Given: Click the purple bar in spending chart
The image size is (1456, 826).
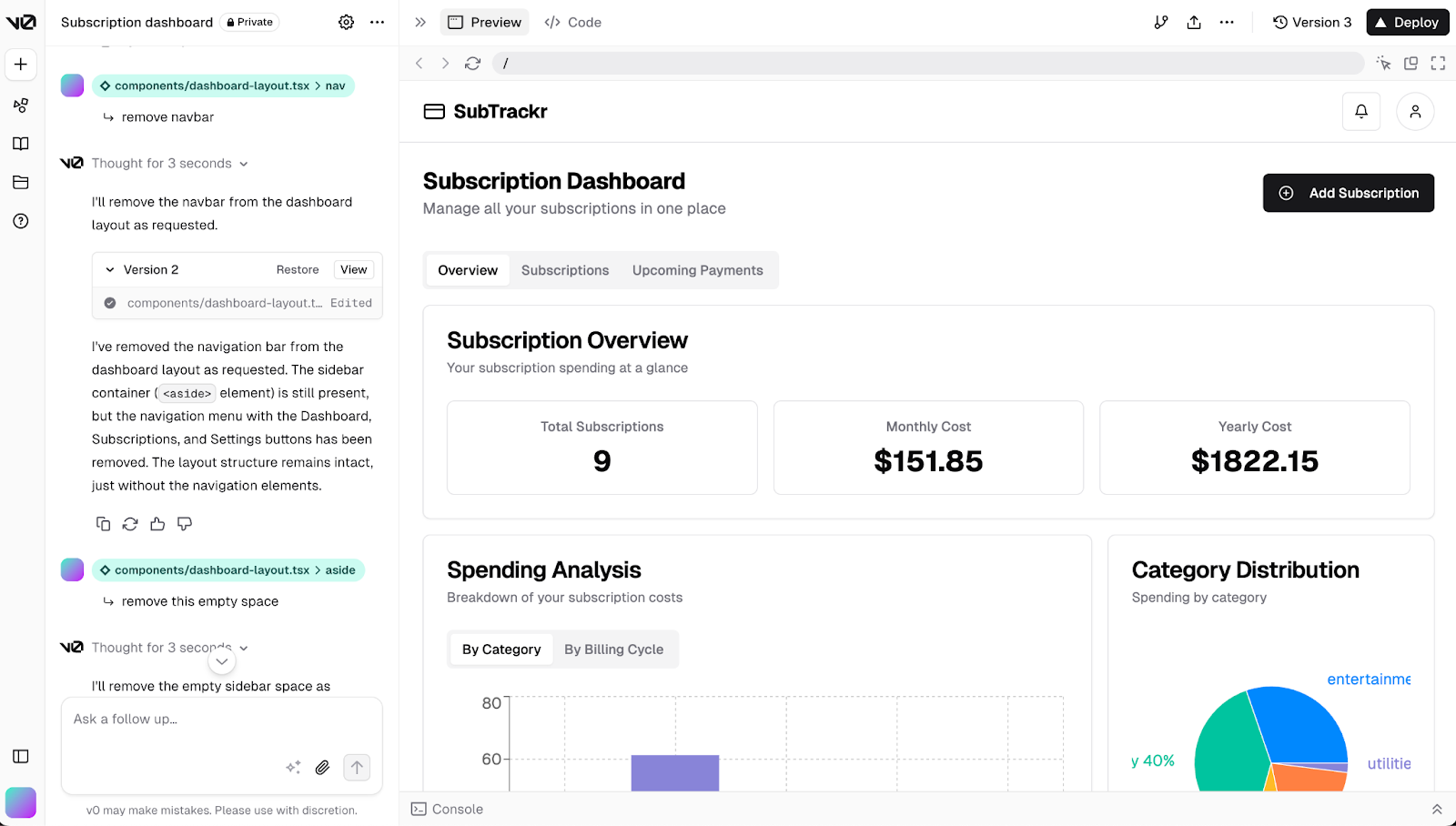Looking at the screenshot, I should (x=675, y=772).
